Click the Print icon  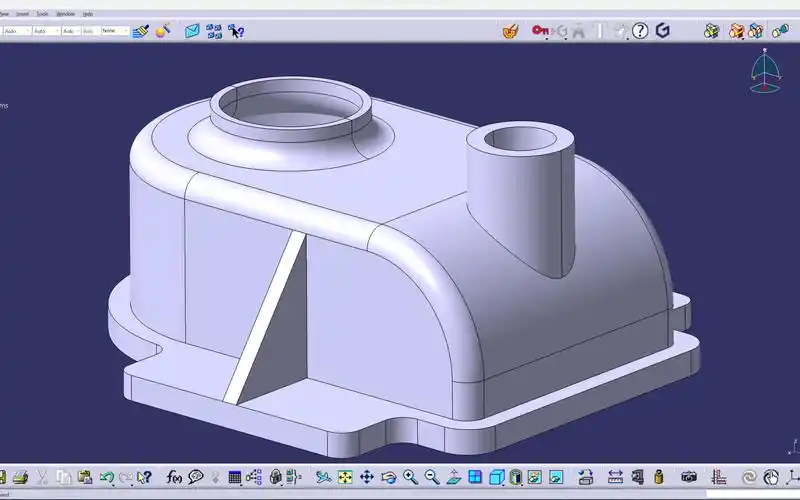pos(20,477)
